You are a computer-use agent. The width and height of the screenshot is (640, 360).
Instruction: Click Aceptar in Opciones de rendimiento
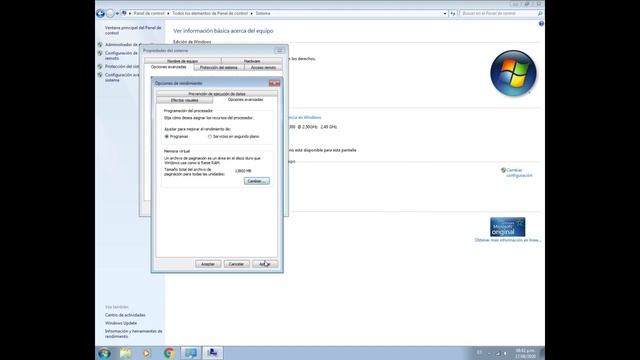tap(208, 264)
